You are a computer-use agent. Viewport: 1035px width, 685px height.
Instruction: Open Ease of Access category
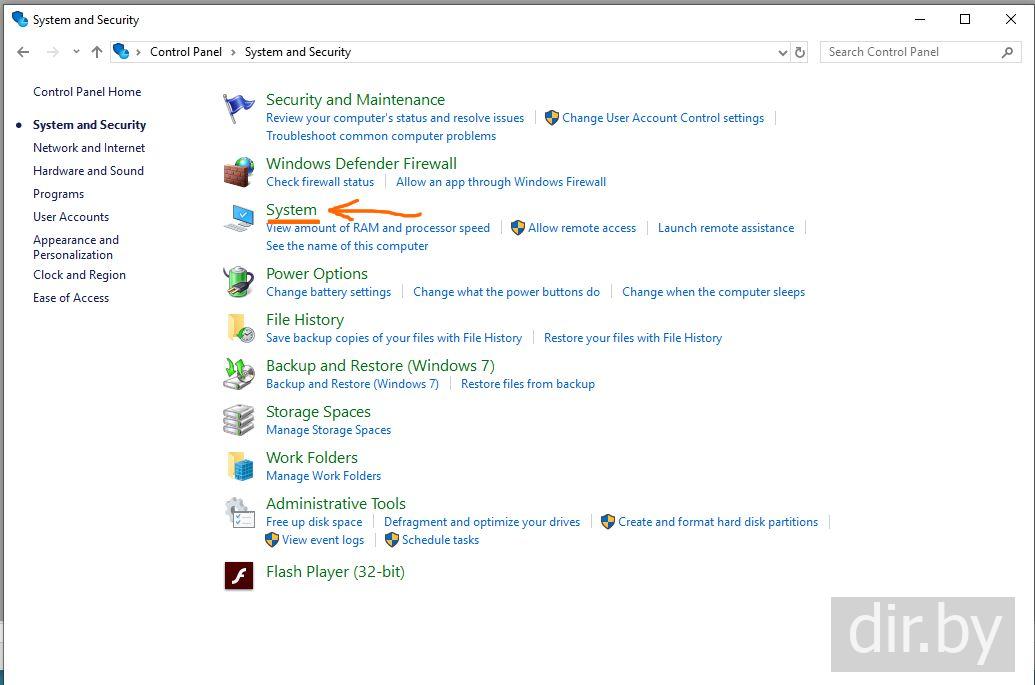click(x=71, y=298)
